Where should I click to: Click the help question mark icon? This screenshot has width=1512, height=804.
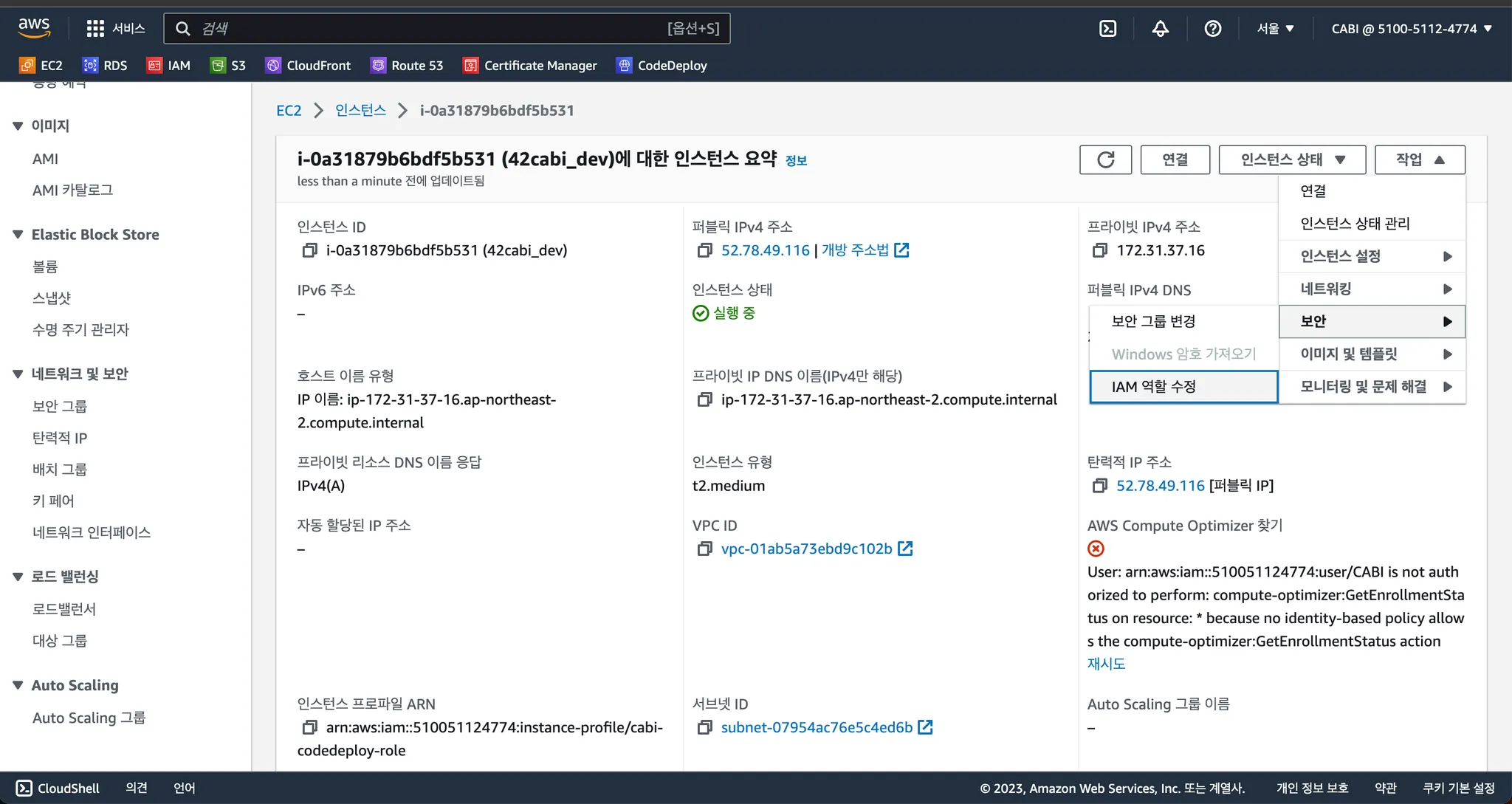pos(1212,29)
